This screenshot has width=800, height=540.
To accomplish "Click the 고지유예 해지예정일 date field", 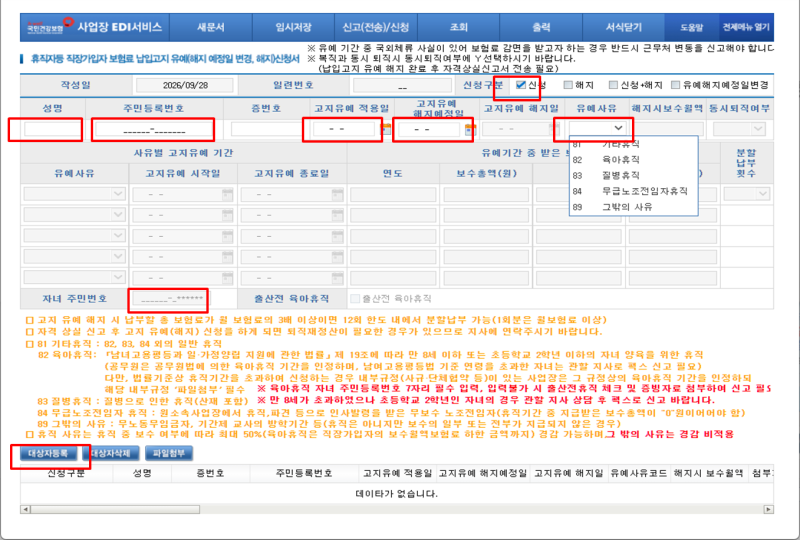I will [429, 129].
